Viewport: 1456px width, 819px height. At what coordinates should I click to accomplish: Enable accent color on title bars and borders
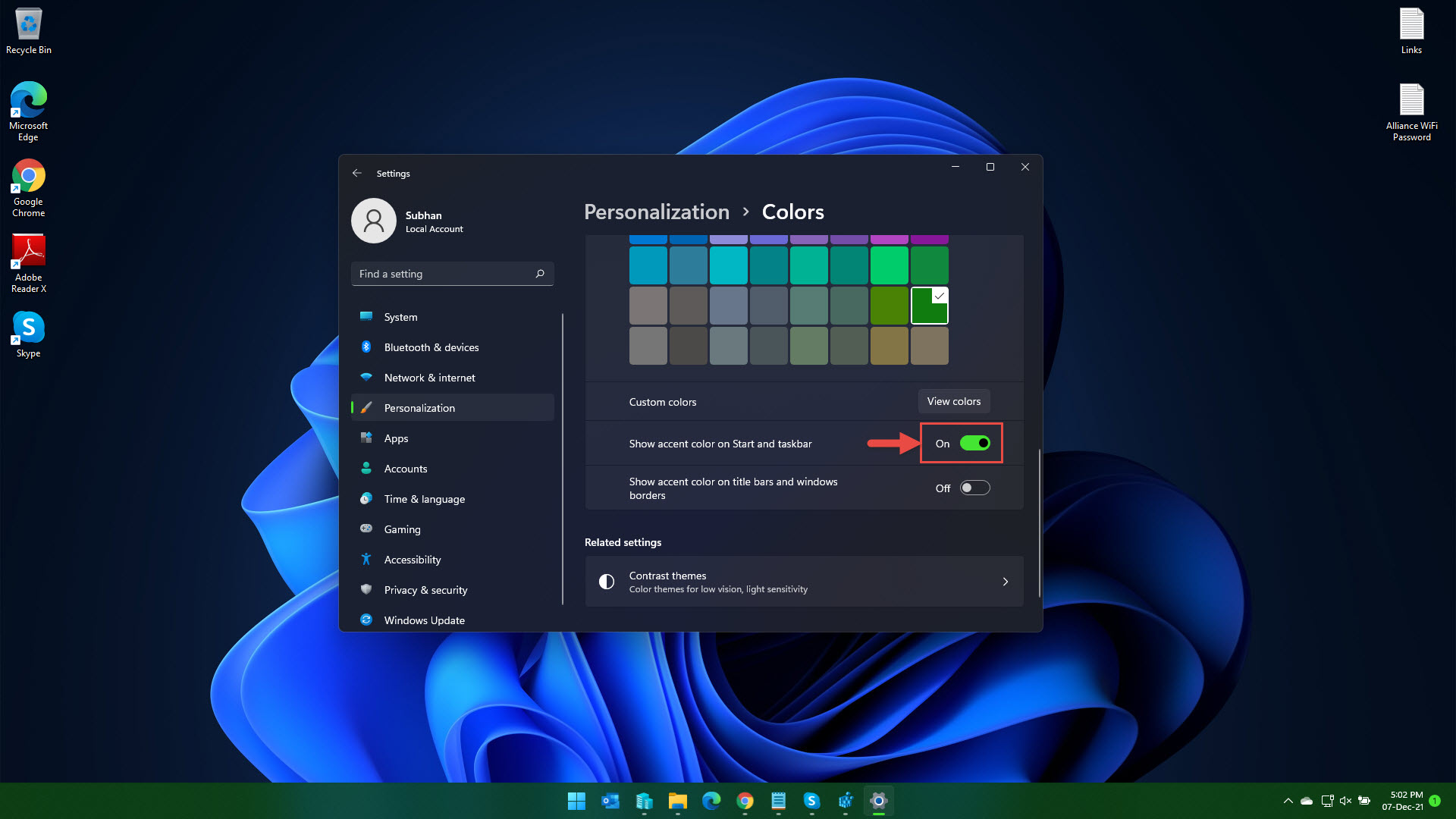974,488
